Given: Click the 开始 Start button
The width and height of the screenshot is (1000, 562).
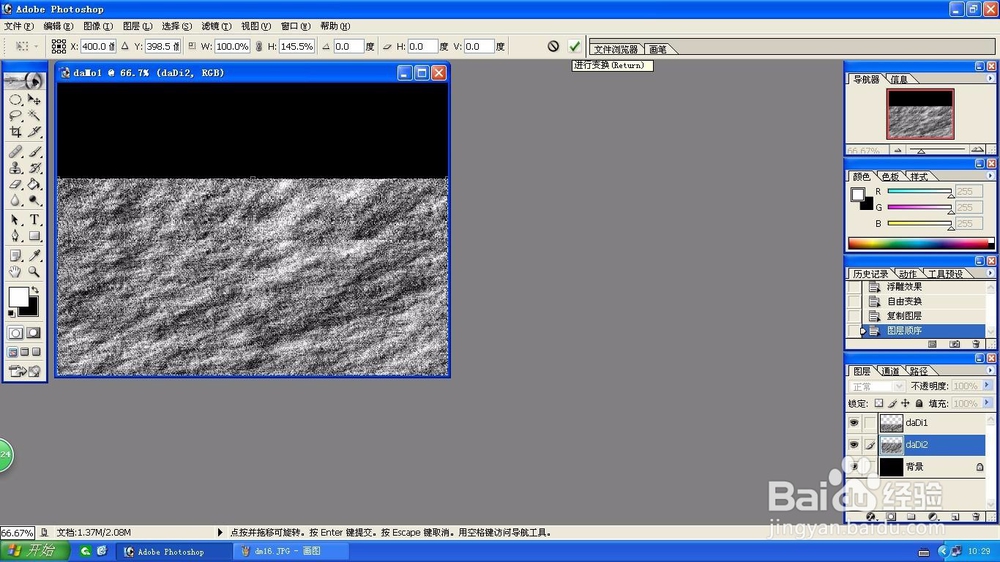Looking at the screenshot, I should (35, 551).
